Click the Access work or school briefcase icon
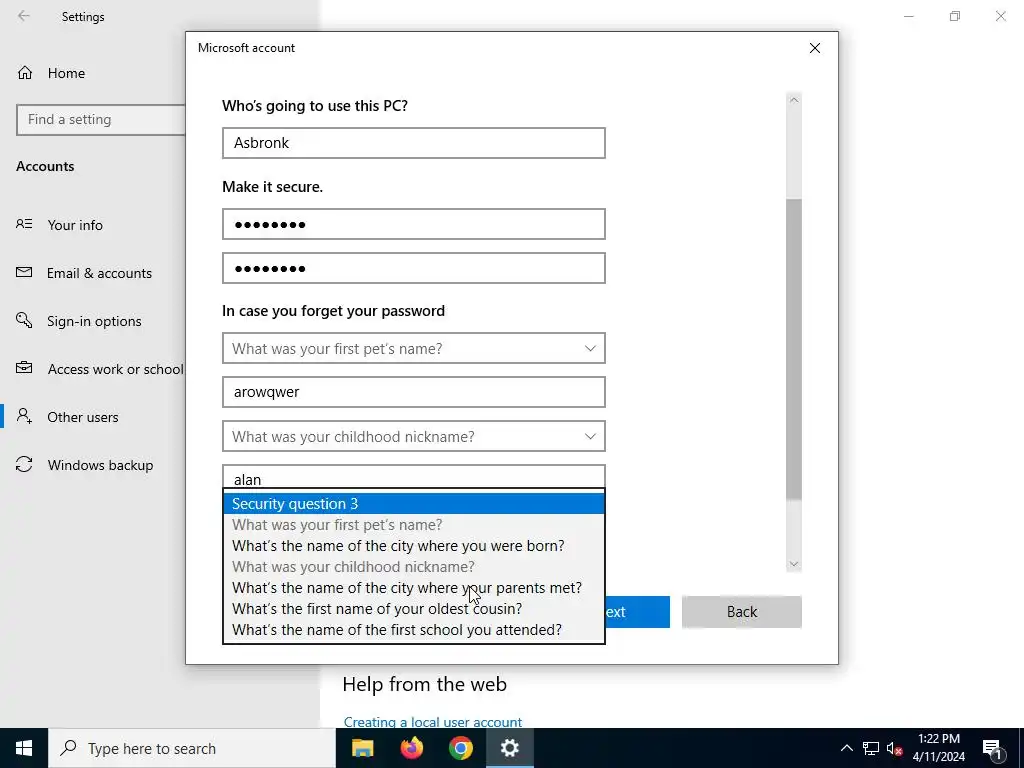1024x768 pixels. [24, 368]
